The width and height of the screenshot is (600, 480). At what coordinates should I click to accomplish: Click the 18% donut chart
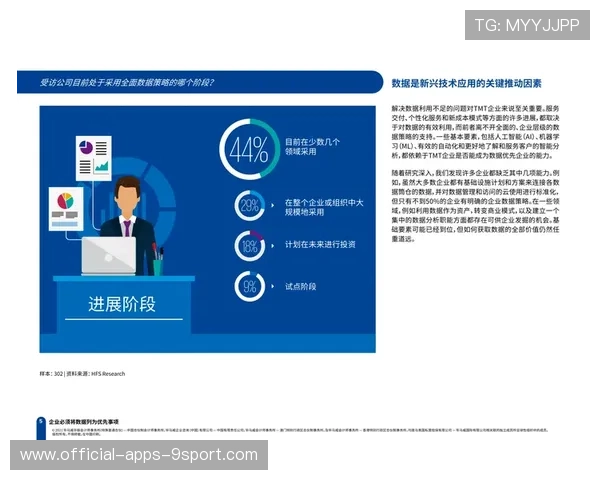click(x=249, y=247)
